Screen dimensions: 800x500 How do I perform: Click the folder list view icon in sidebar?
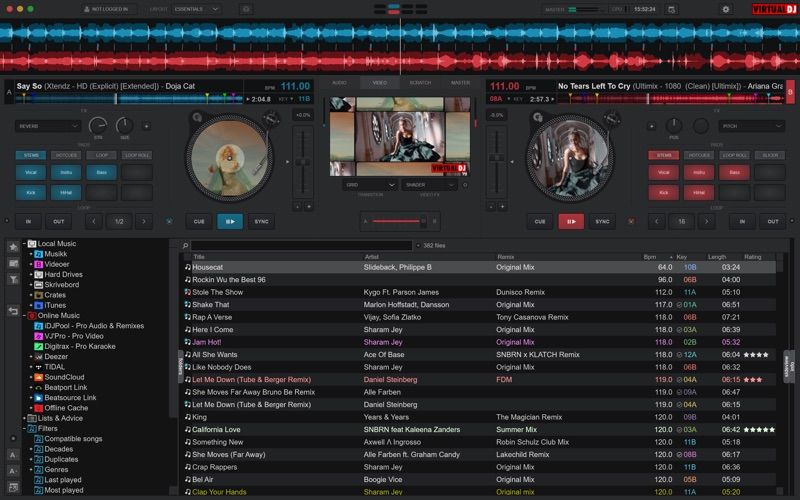[x=13, y=263]
